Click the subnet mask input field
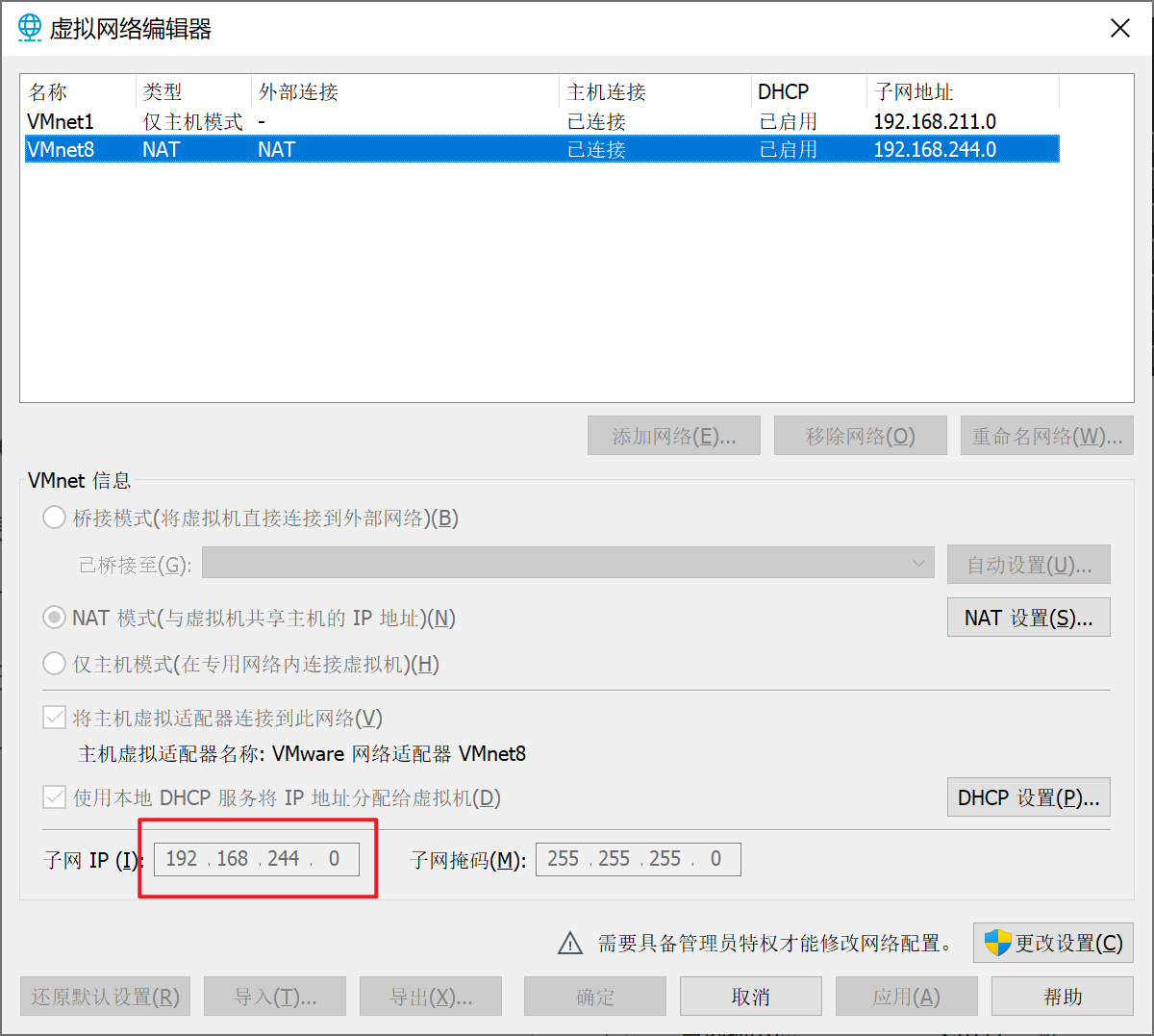The width and height of the screenshot is (1154, 1036). [x=638, y=859]
